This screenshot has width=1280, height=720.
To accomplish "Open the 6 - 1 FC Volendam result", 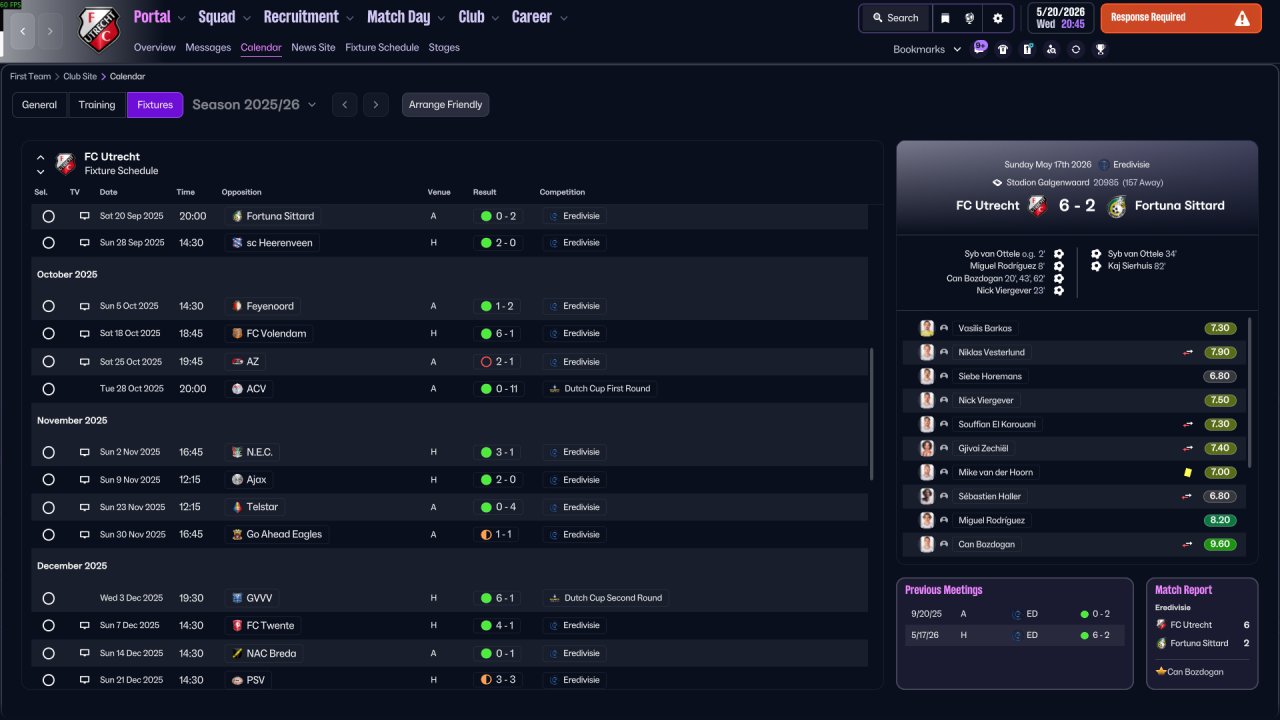I will 498,334.
